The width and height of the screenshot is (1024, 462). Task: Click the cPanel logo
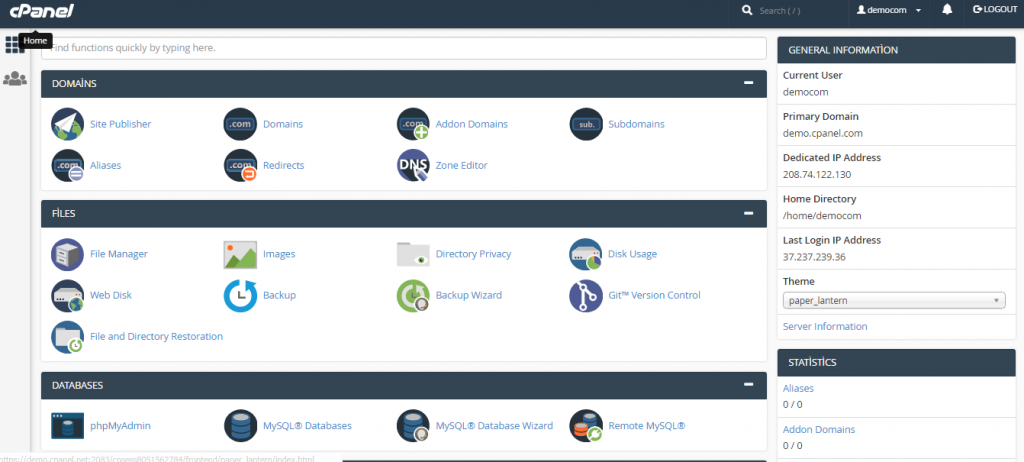[x=37, y=11]
